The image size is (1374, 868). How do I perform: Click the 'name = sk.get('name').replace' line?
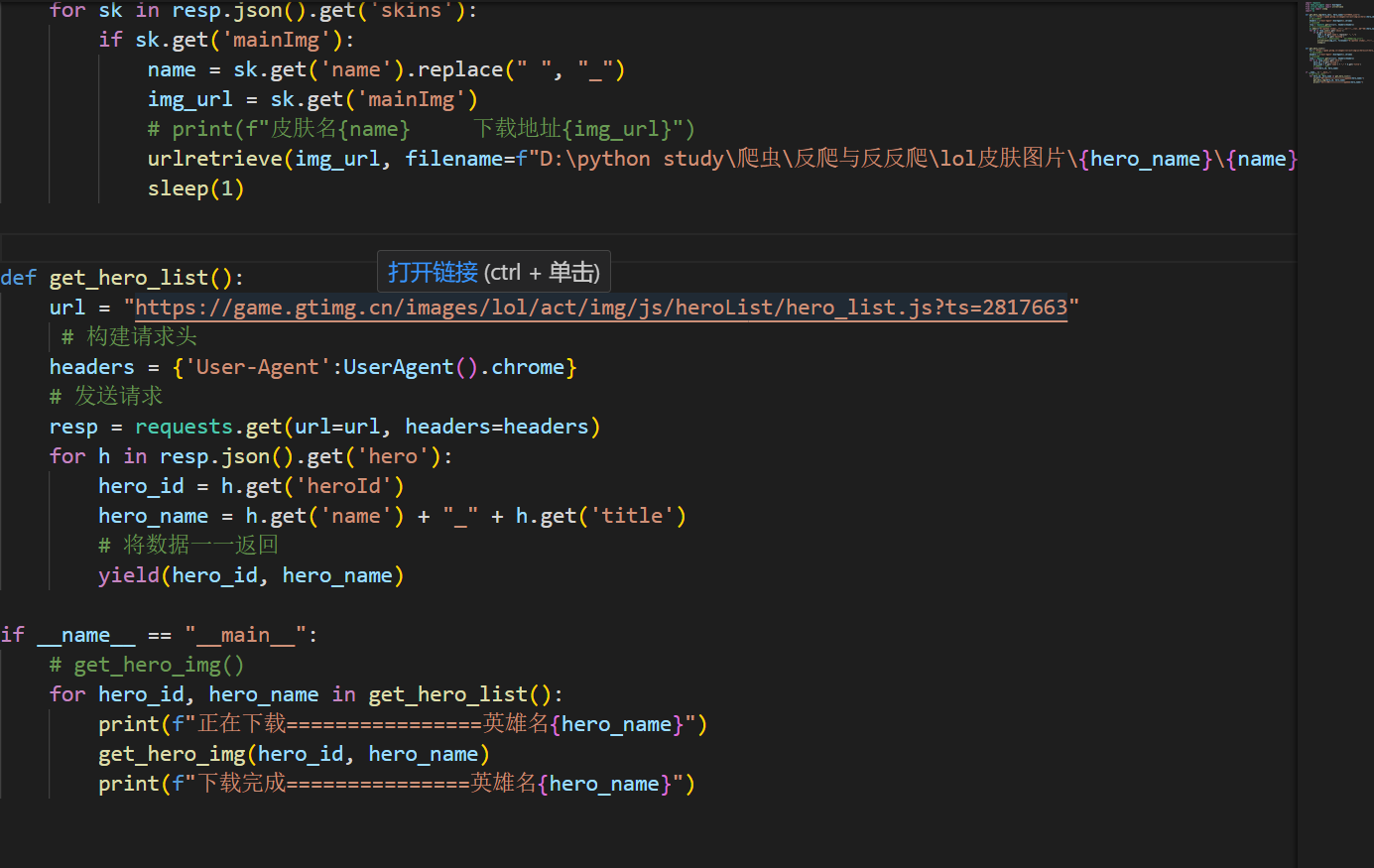[x=387, y=69]
